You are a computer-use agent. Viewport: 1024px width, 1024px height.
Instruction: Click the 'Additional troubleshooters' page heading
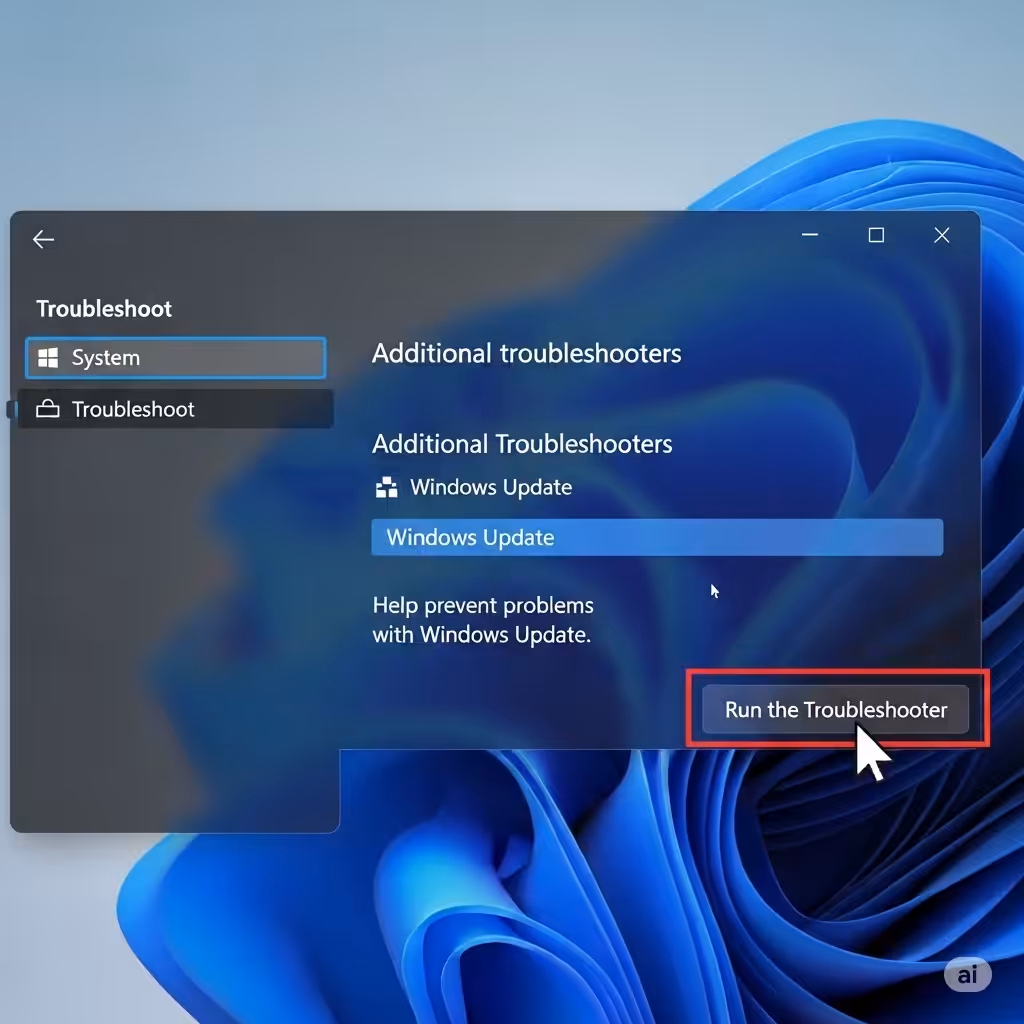tap(526, 353)
